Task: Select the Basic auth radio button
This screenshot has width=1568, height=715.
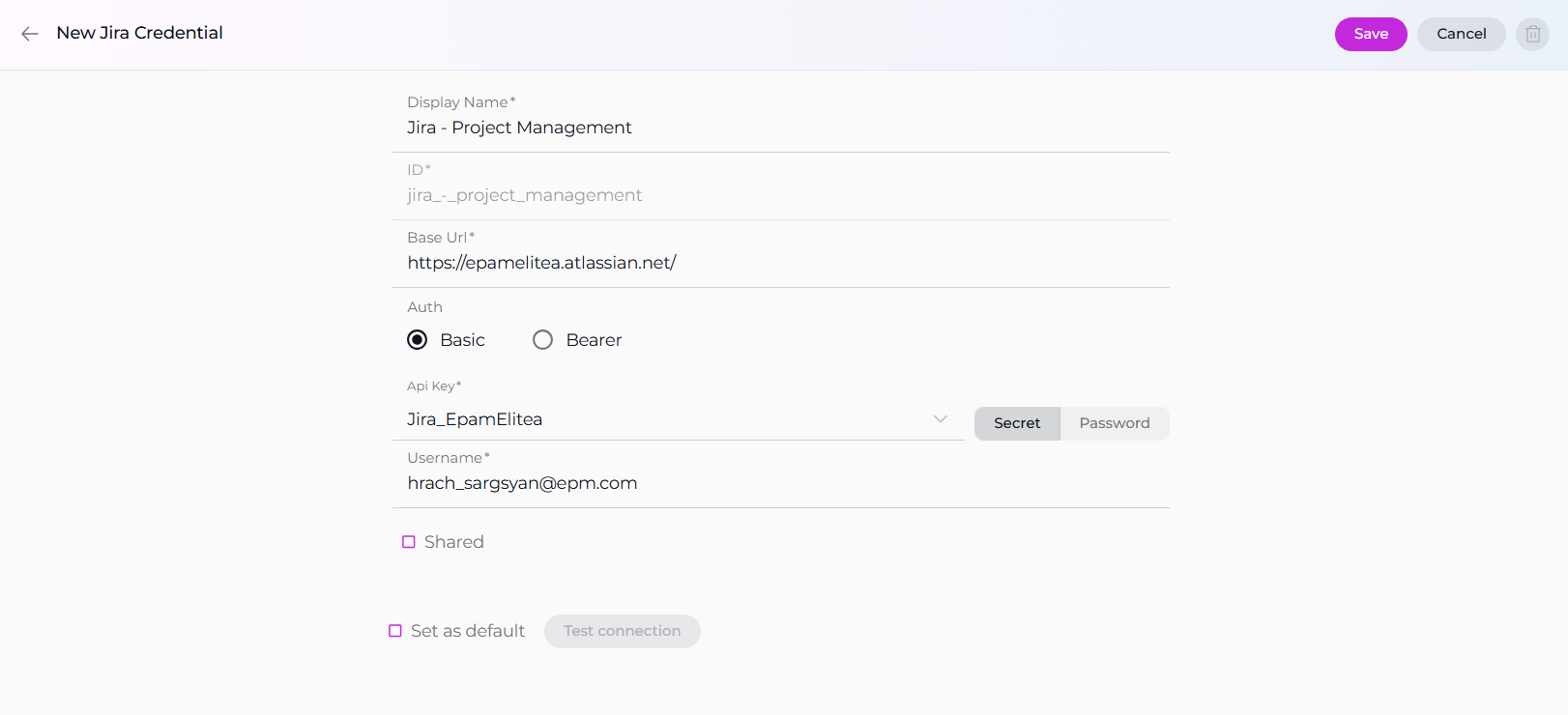Action: [418, 340]
